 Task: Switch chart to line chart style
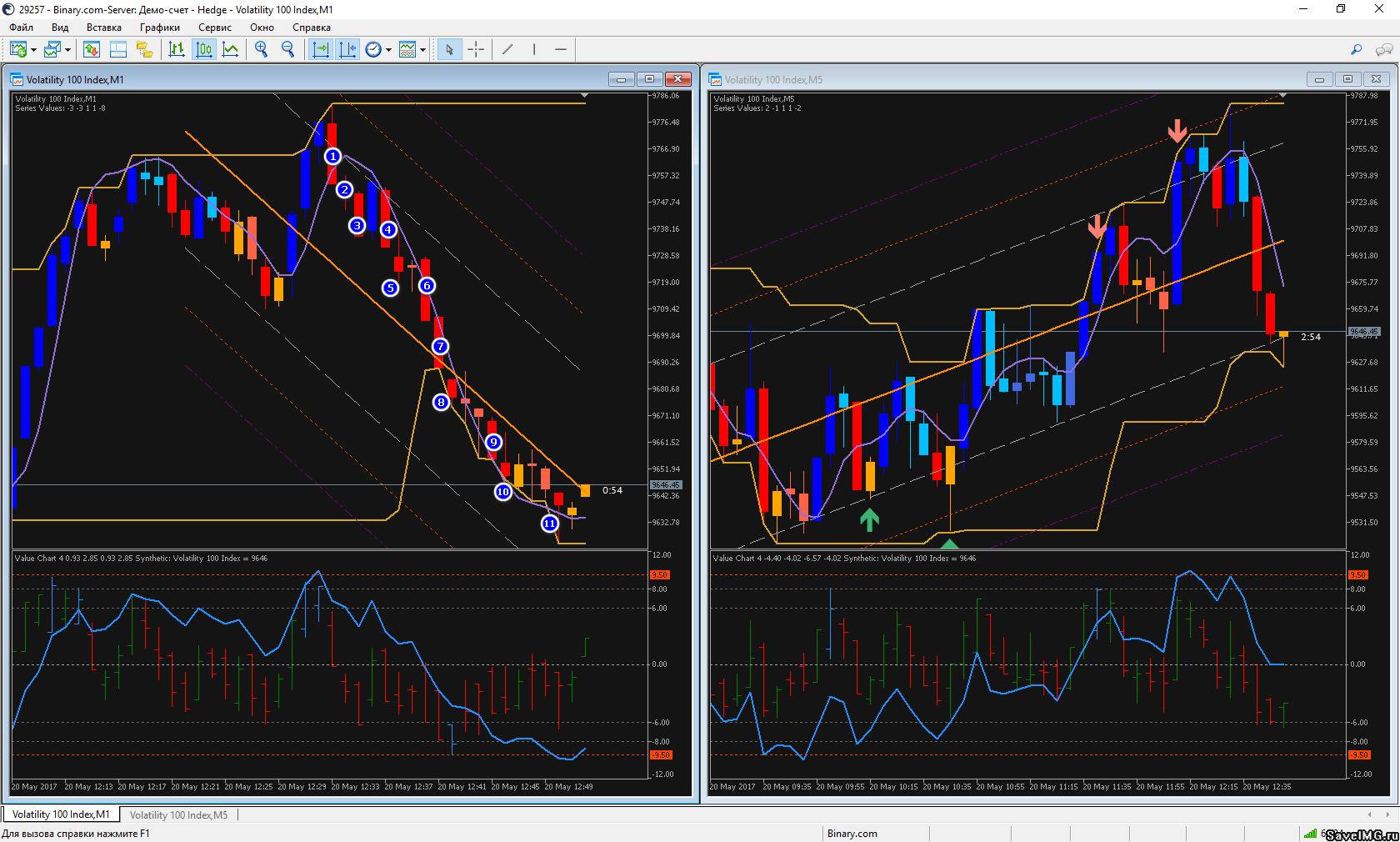point(231,50)
